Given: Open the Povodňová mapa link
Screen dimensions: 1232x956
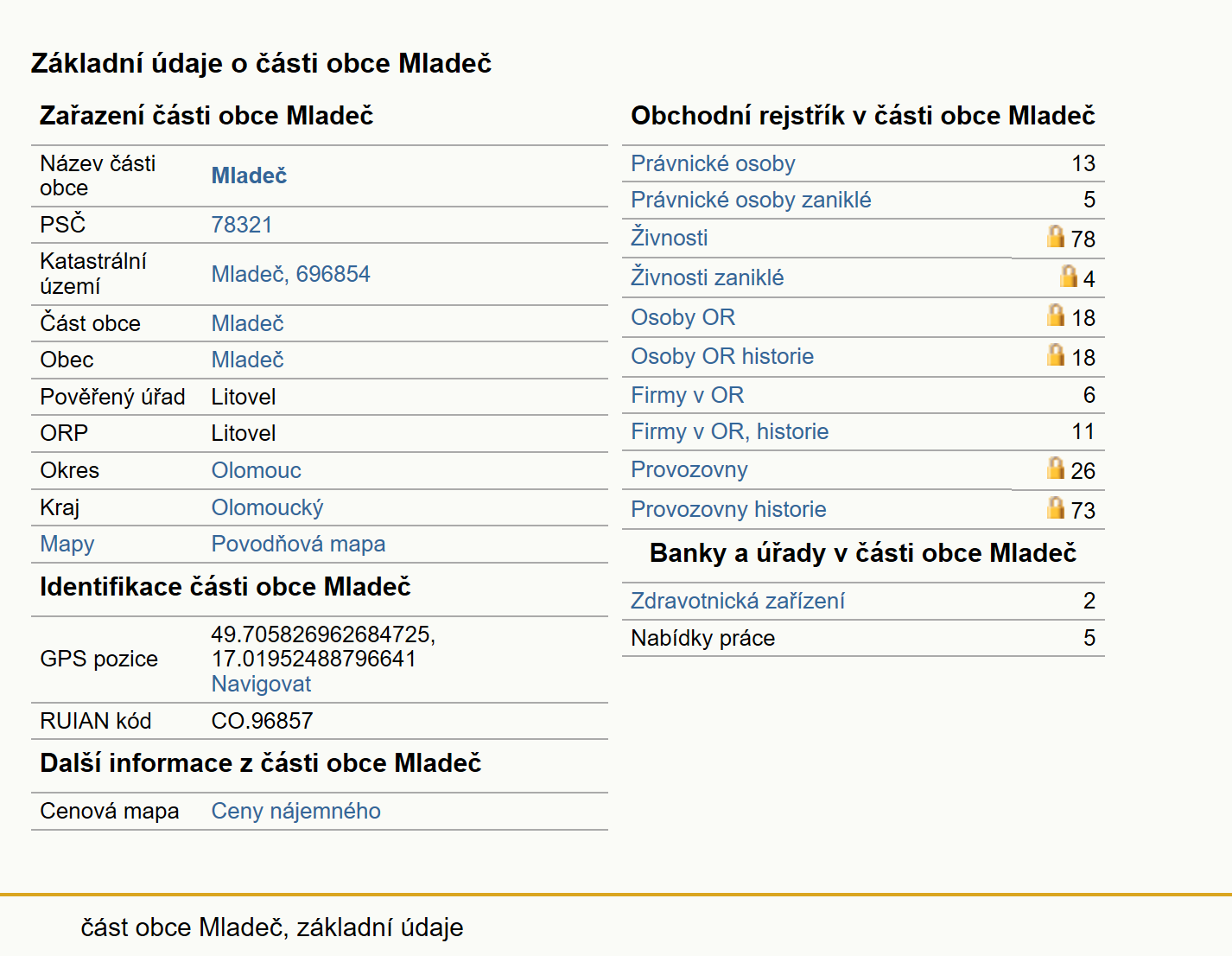Looking at the screenshot, I should 298,544.
